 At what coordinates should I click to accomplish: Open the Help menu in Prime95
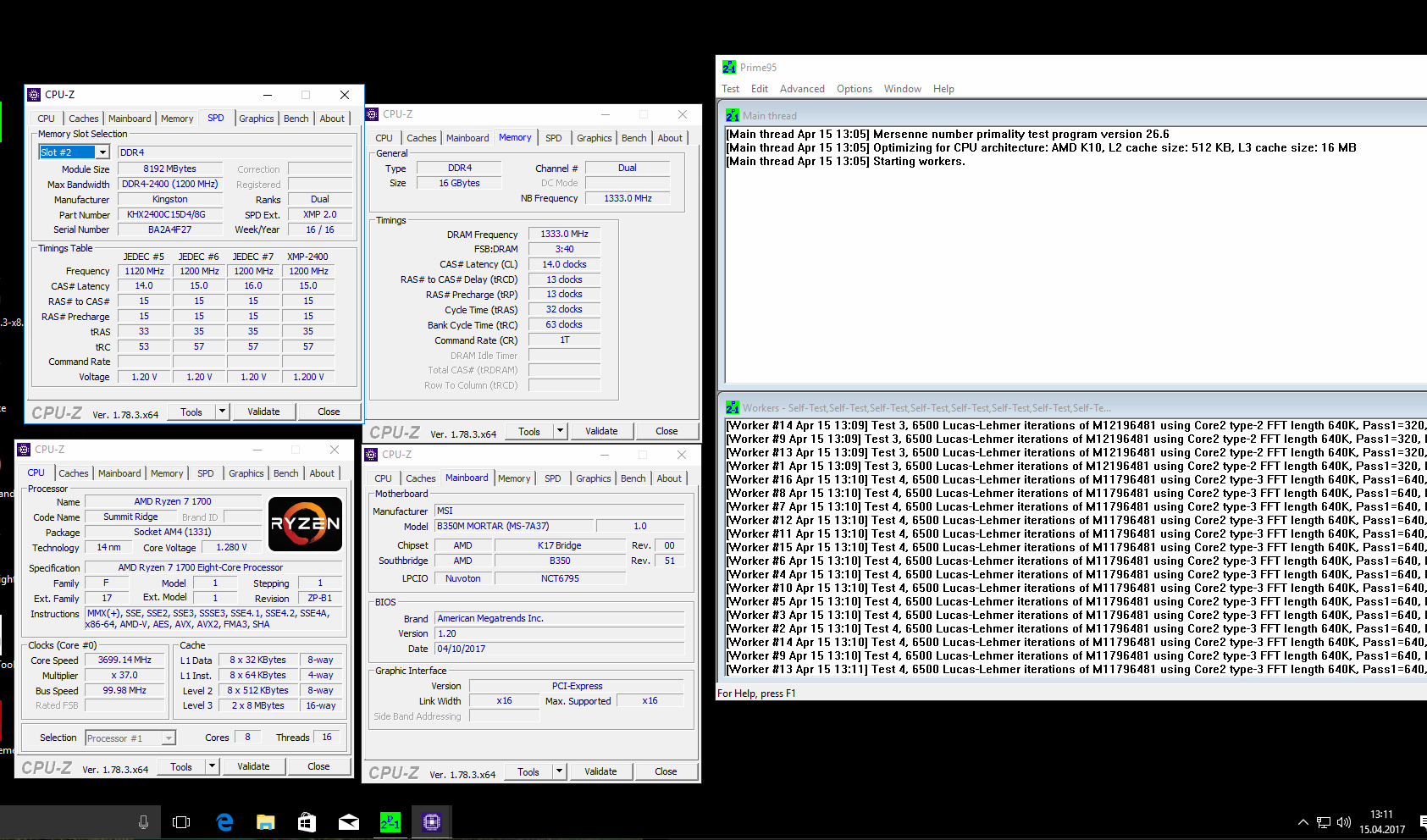(x=943, y=89)
